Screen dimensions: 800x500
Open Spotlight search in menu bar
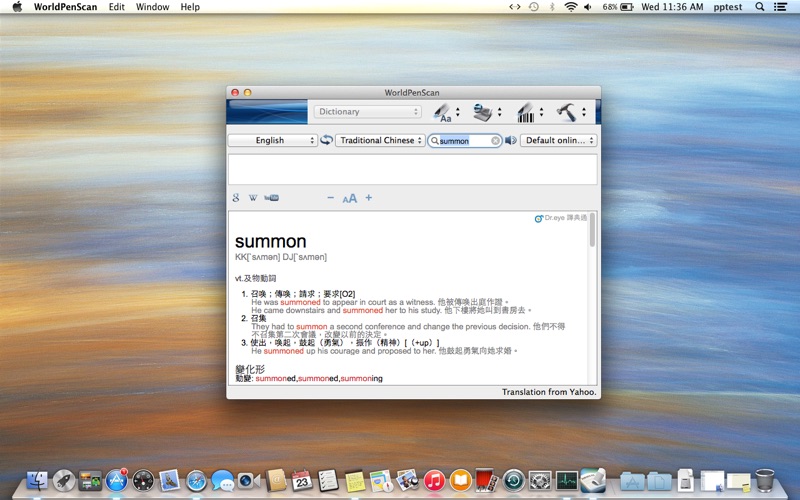(x=760, y=7)
